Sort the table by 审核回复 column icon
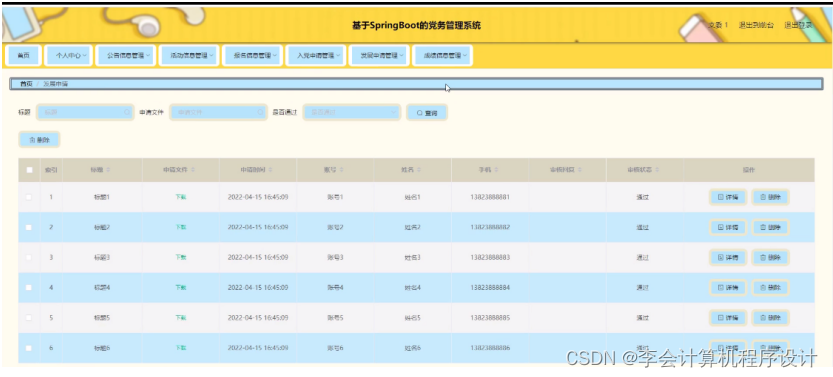This screenshot has width=833, height=377. [x=580, y=170]
